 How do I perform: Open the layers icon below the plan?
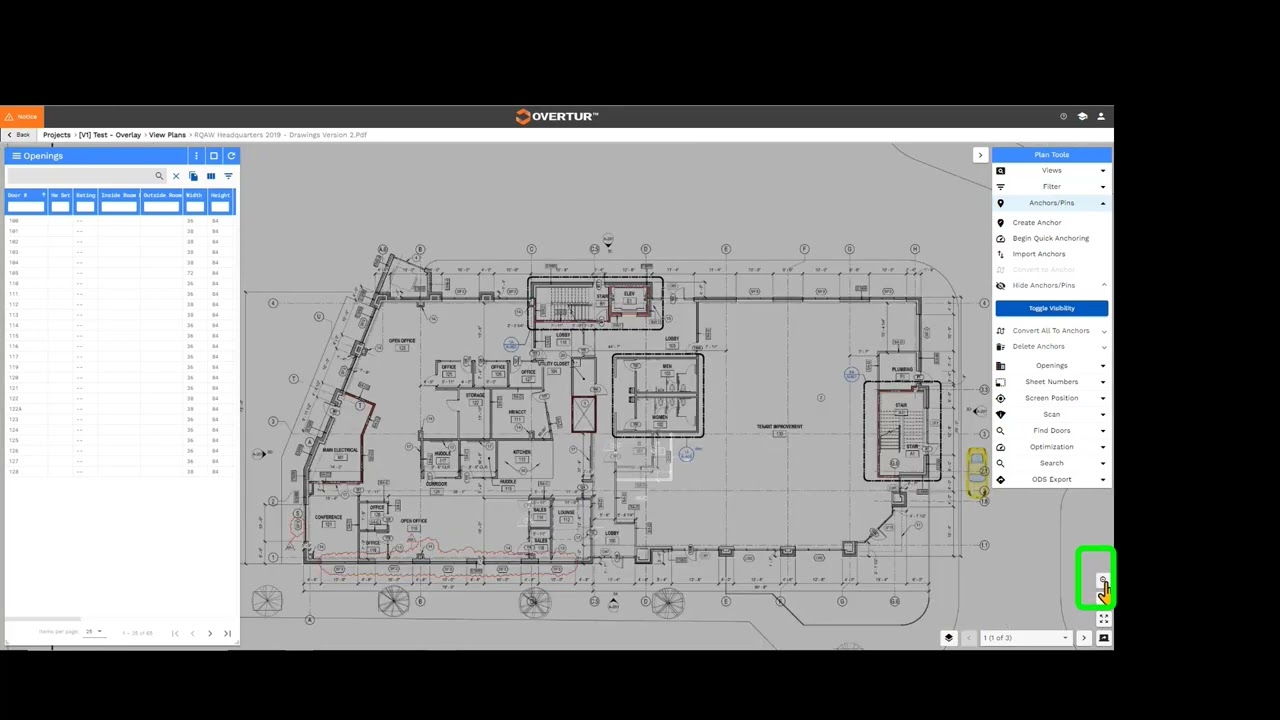[948, 638]
